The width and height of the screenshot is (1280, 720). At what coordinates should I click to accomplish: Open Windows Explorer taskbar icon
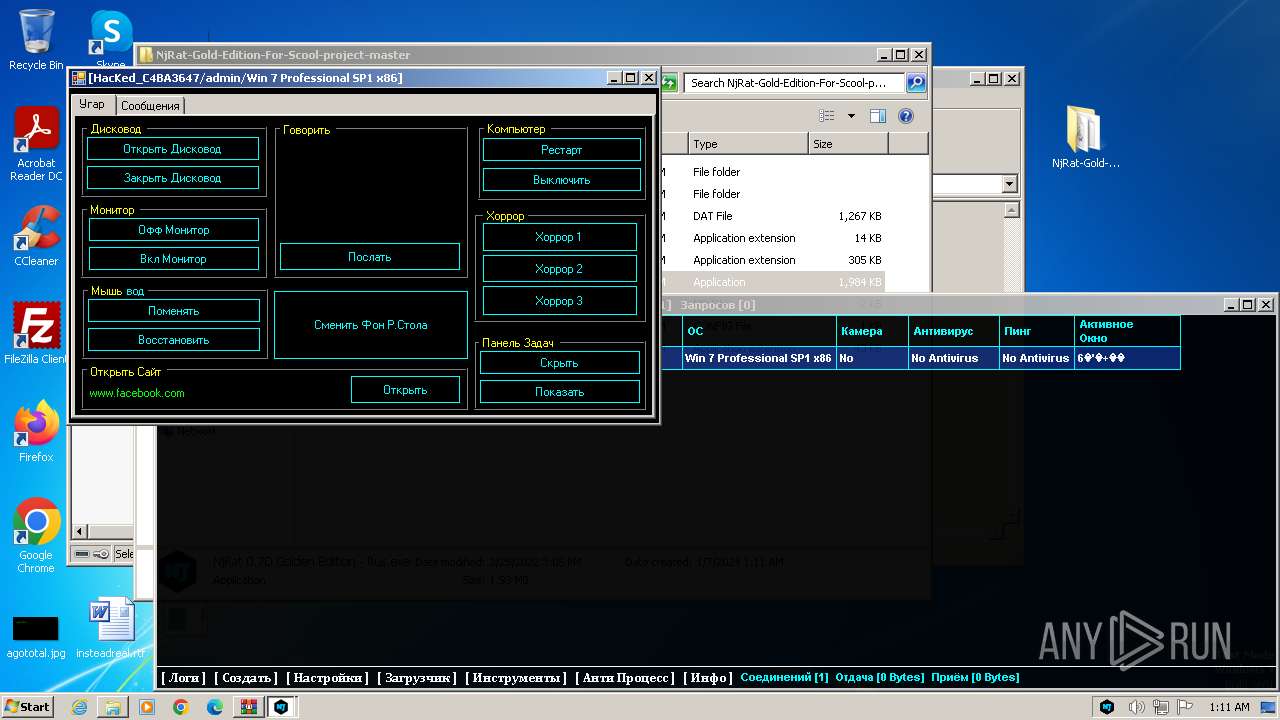tap(113, 707)
